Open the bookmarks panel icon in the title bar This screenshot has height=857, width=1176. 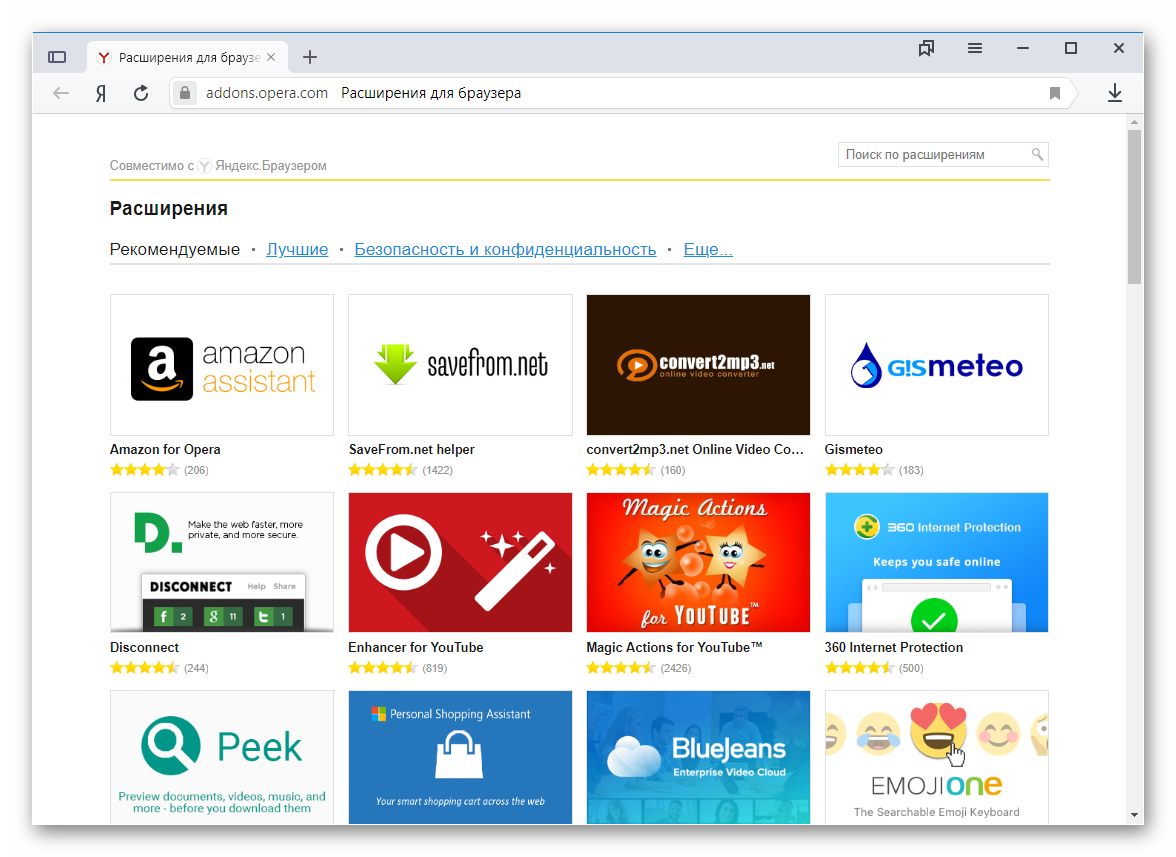click(926, 49)
